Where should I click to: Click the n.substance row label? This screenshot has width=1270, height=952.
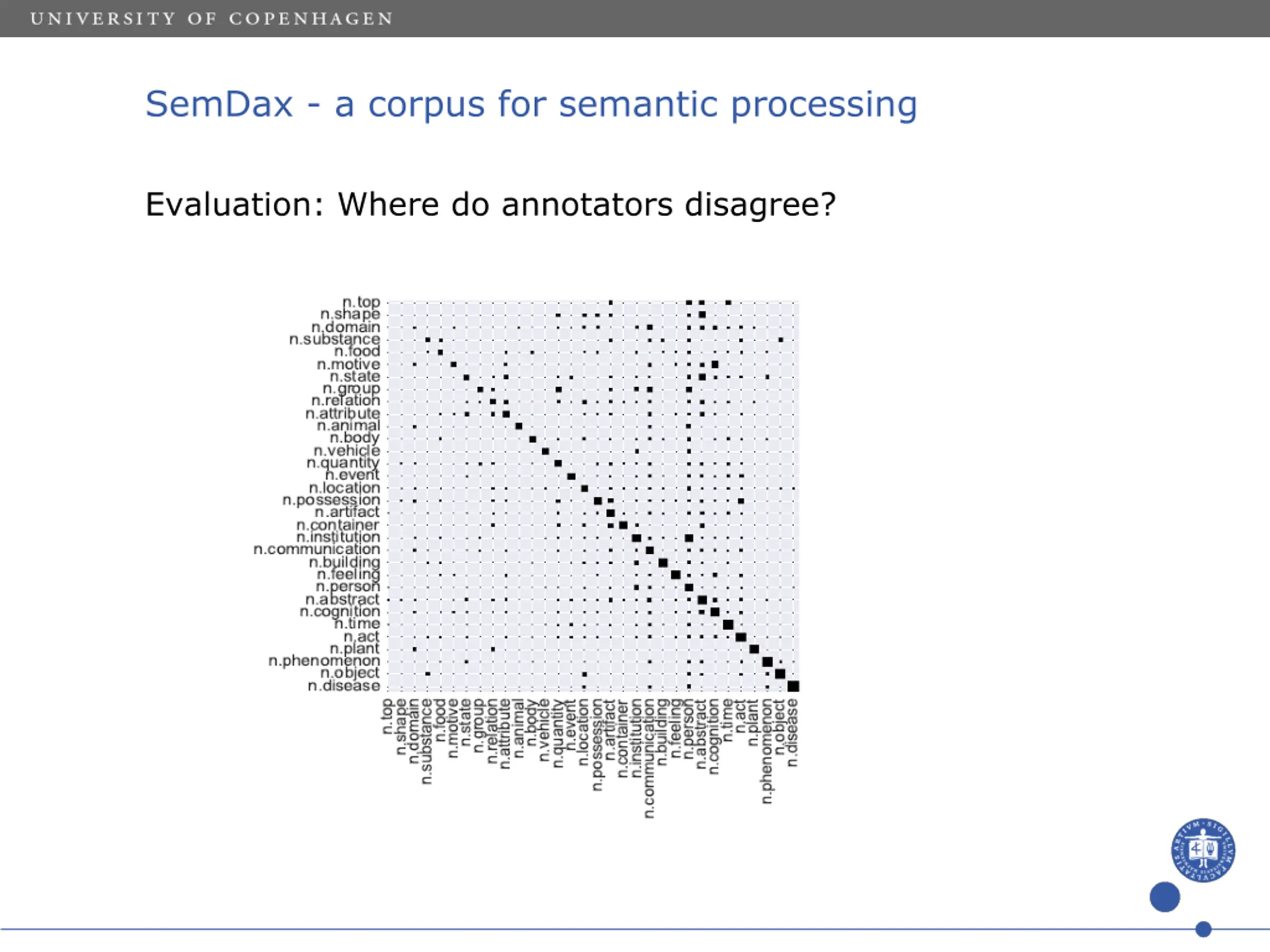(x=335, y=339)
